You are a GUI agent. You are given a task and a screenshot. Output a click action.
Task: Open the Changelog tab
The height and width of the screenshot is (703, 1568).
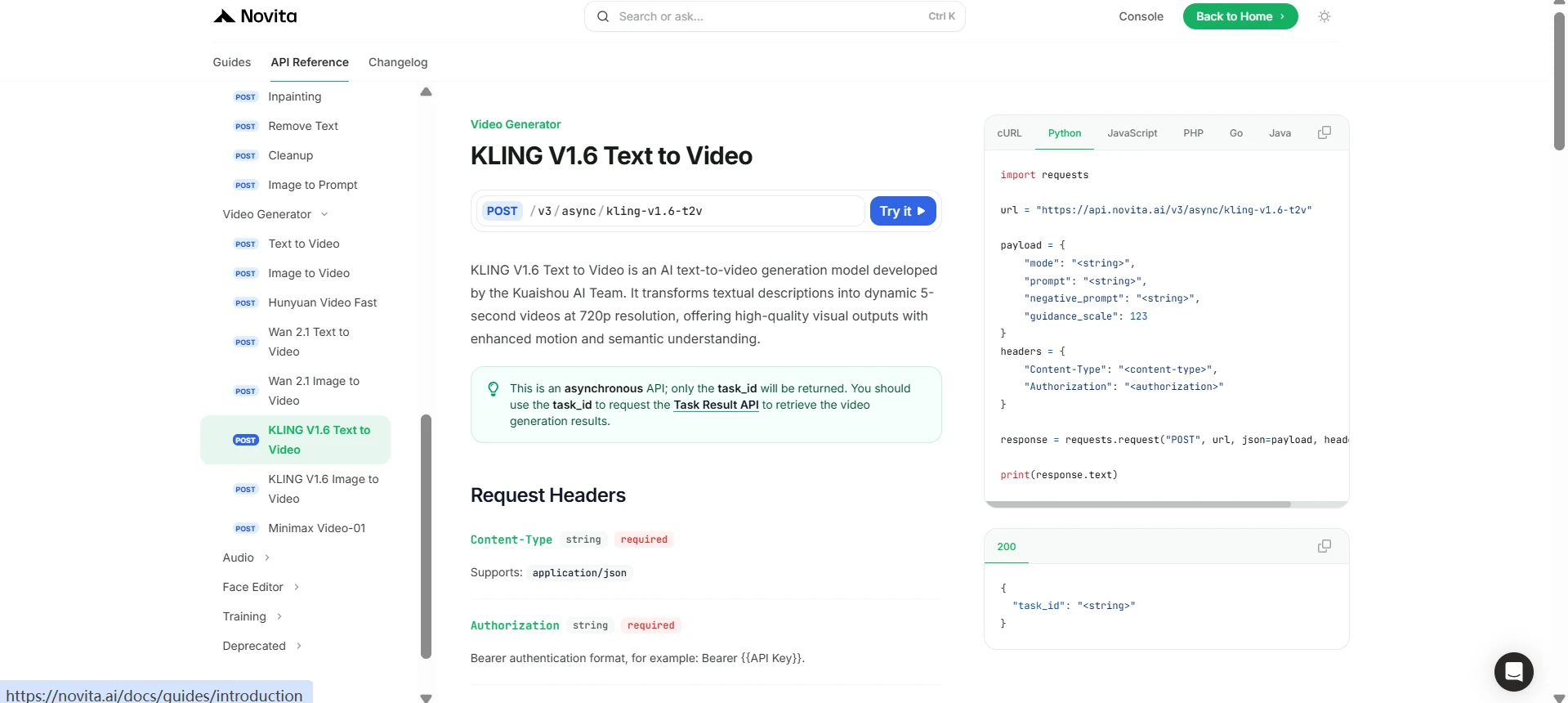pos(398,62)
